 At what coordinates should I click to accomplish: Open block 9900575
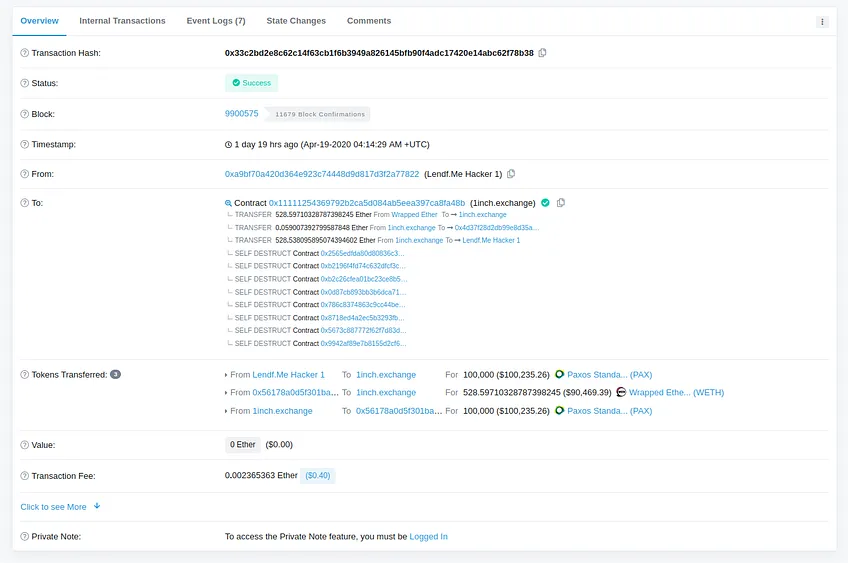click(242, 113)
